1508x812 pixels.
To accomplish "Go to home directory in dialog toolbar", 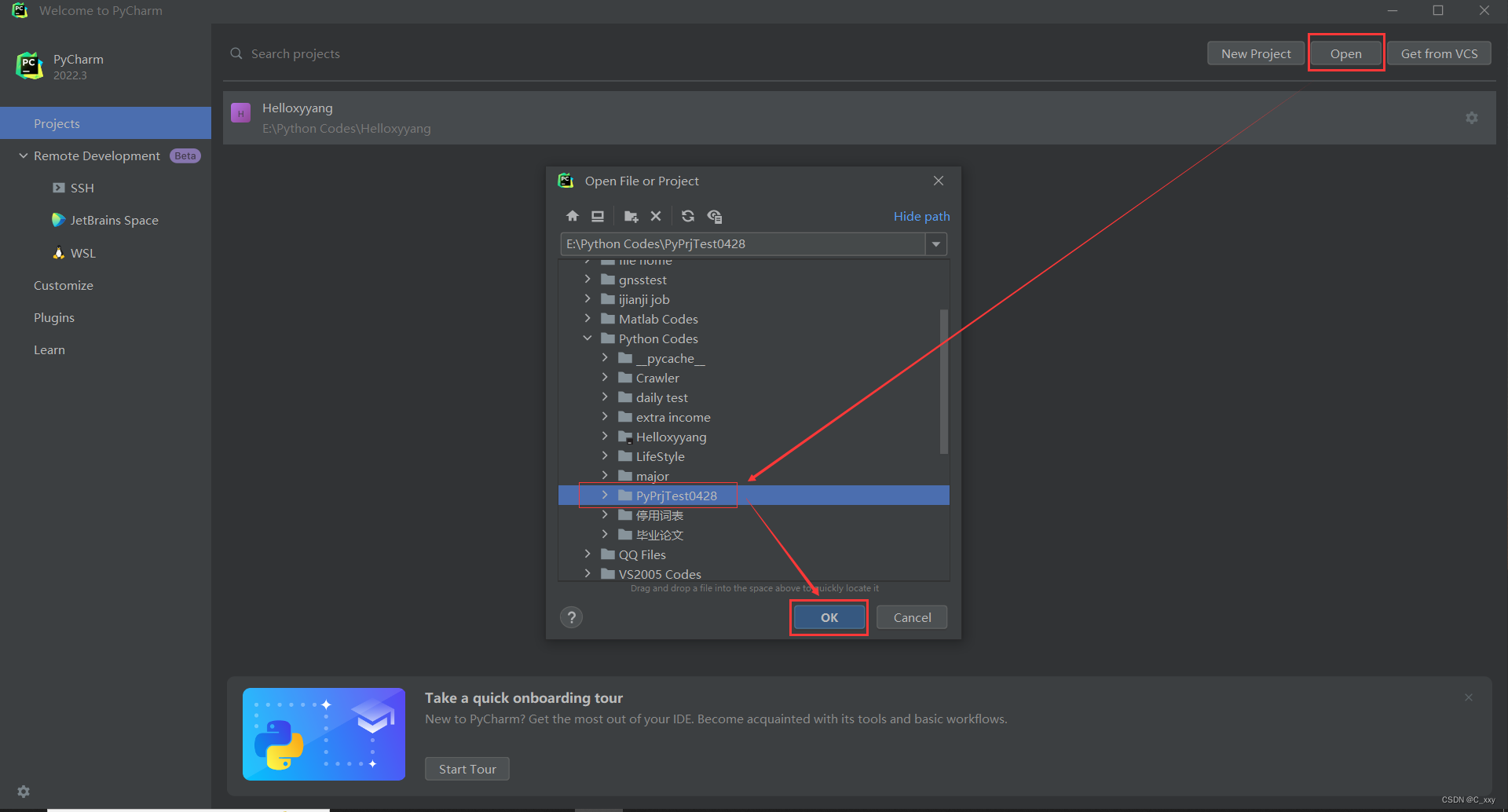I will (x=573, y=216).
